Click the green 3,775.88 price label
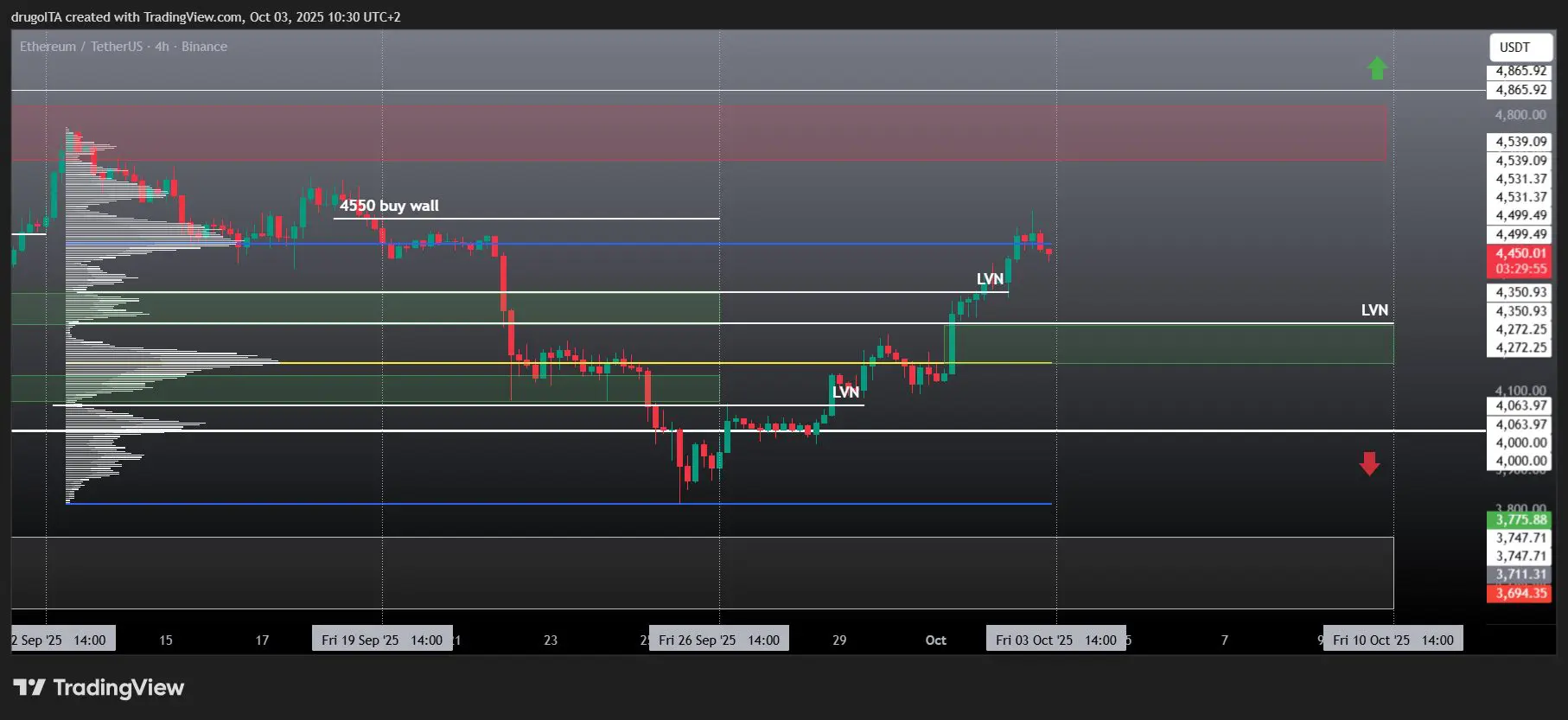Image resolution: width=1568 pixels, height=720 pixels. tap(1520, 519)
